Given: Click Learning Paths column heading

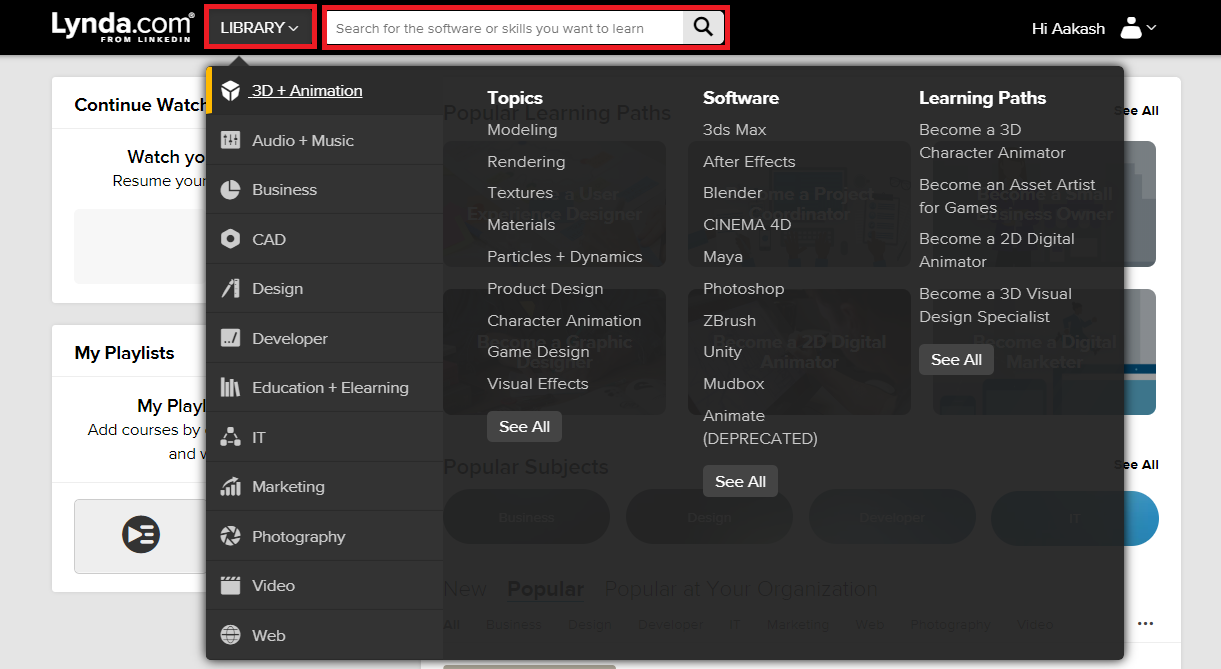Looking at the screenshot, I should tap(983, 98).
